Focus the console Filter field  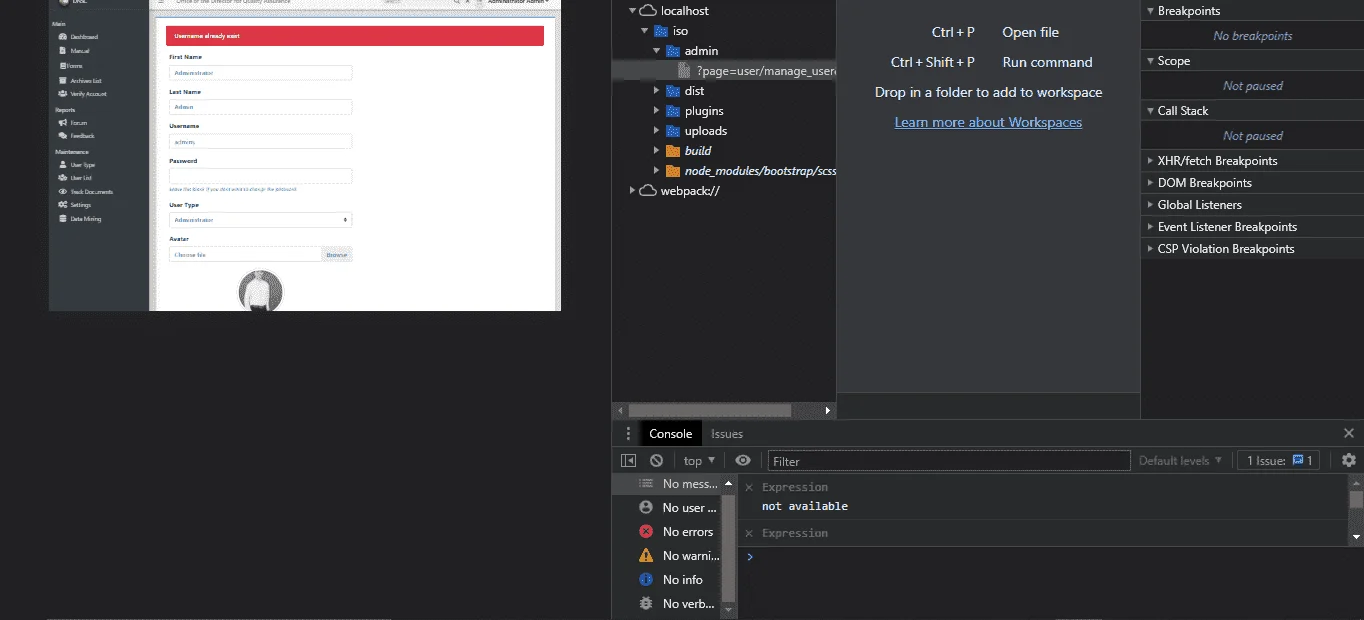point(948,461)
